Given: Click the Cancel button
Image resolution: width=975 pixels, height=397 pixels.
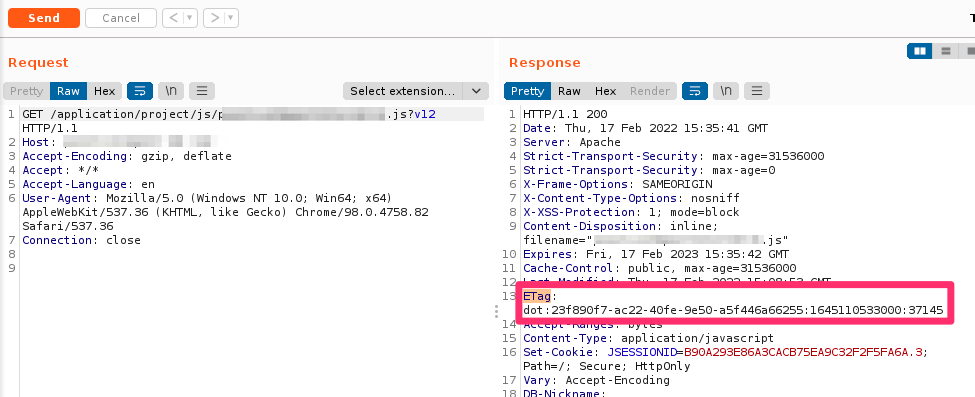Looking at the screenshot, I should (121, 18).
